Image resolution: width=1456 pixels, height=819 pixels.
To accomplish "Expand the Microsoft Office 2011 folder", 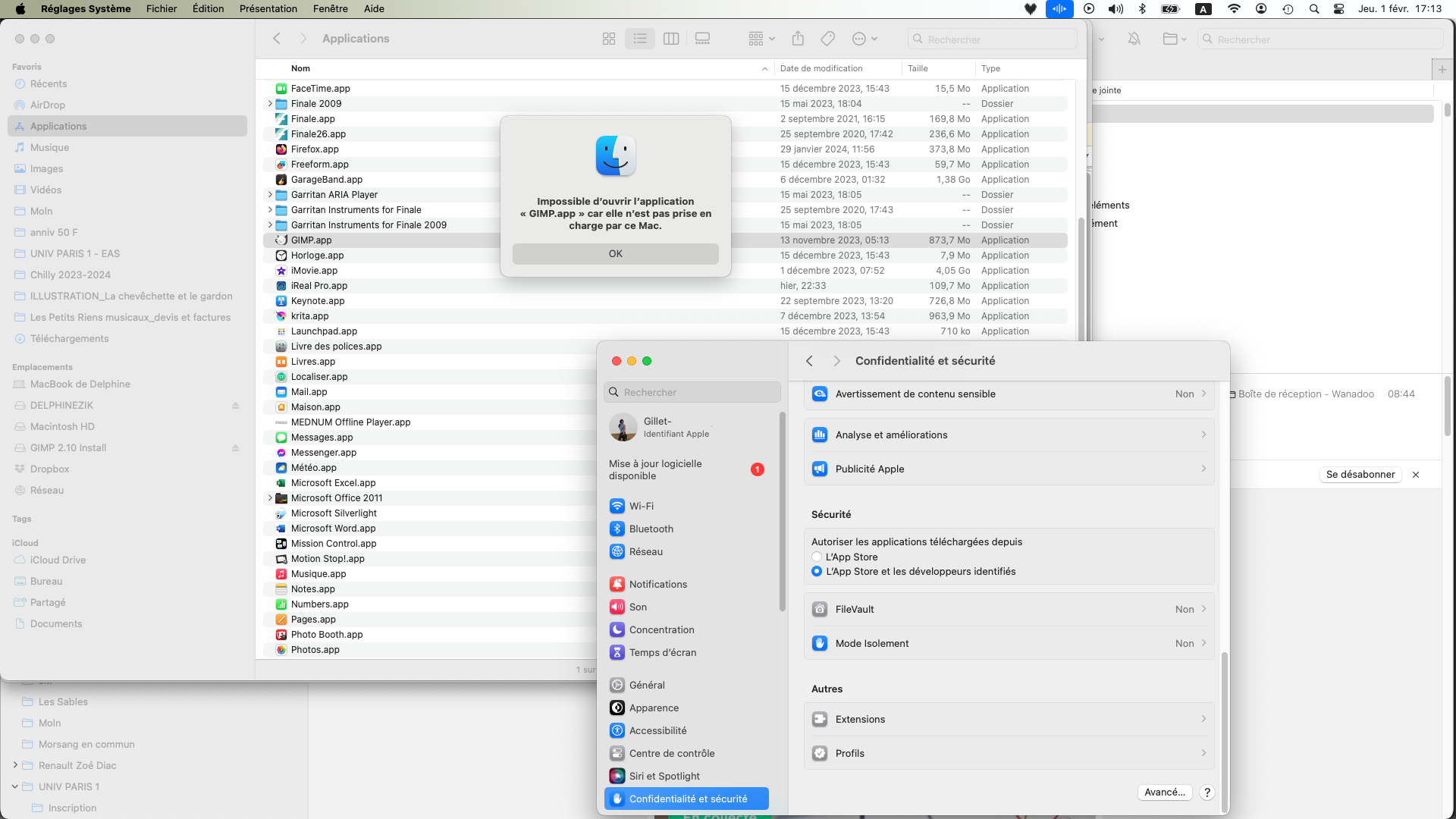I will pyautogui.click(x=270, y=498).
